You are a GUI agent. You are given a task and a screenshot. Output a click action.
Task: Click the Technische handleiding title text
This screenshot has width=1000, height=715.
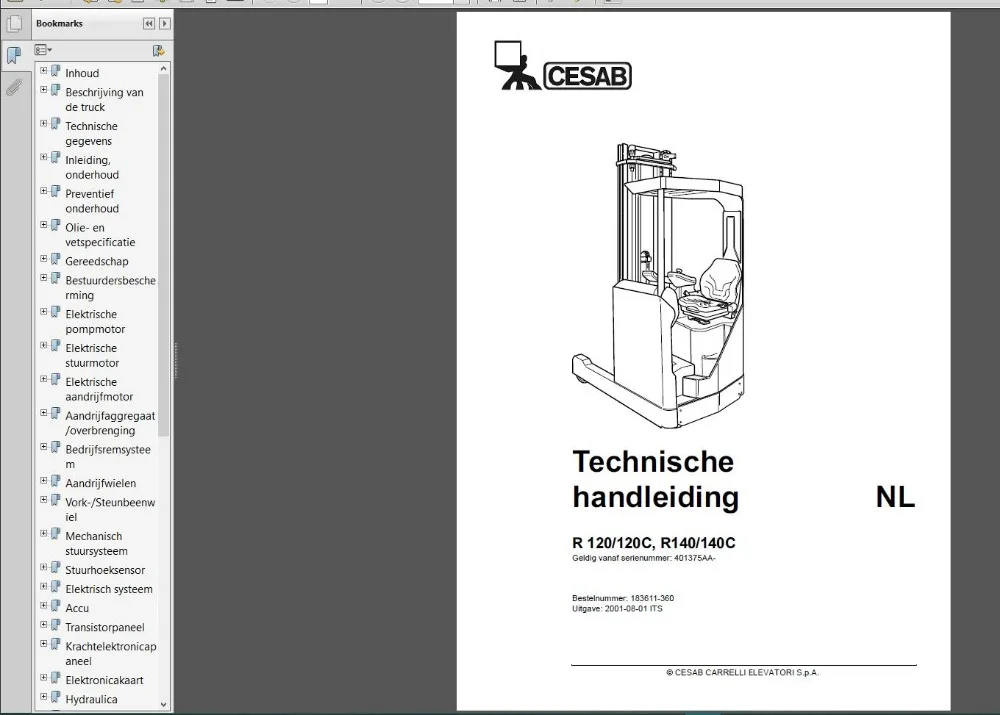pos(656,480)
